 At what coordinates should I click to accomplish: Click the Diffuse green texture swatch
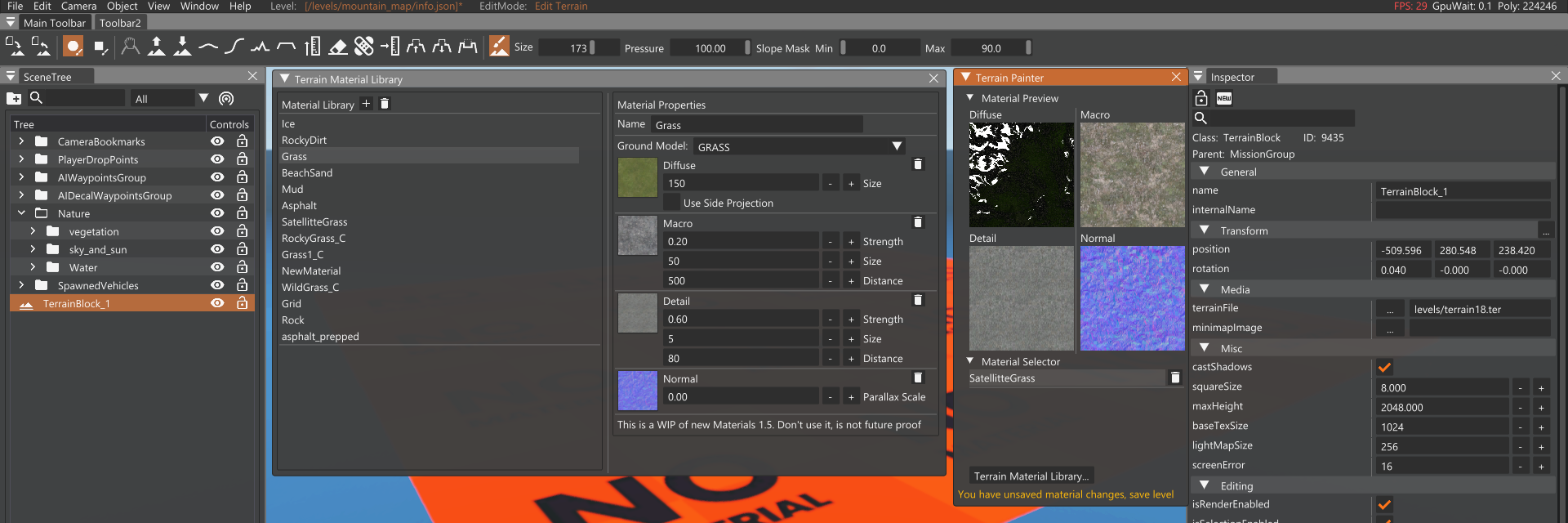(x=638, y=177)
